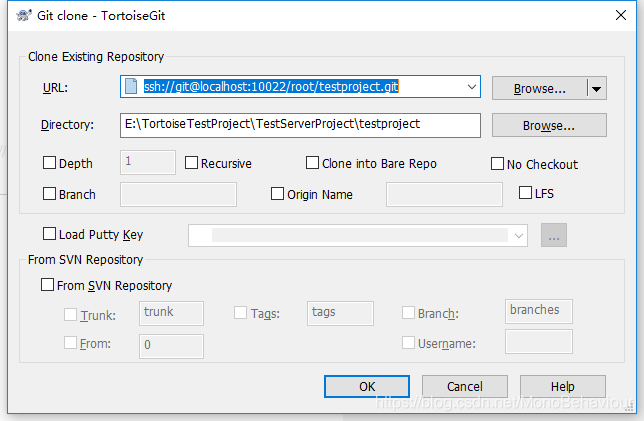Enable the Origin Name checkbox
This screenshot has width=644, height=421.
(277, 193)
